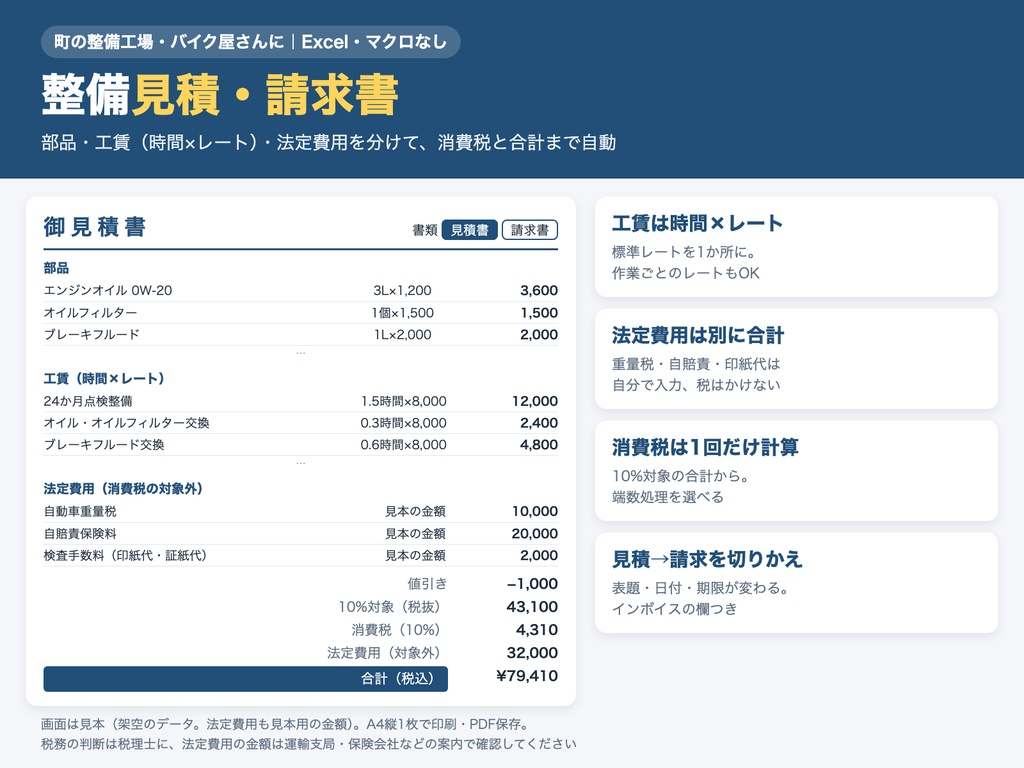
Task: Click the labor cell 0.6時間×8,000
Action: (x=404, y=445)
